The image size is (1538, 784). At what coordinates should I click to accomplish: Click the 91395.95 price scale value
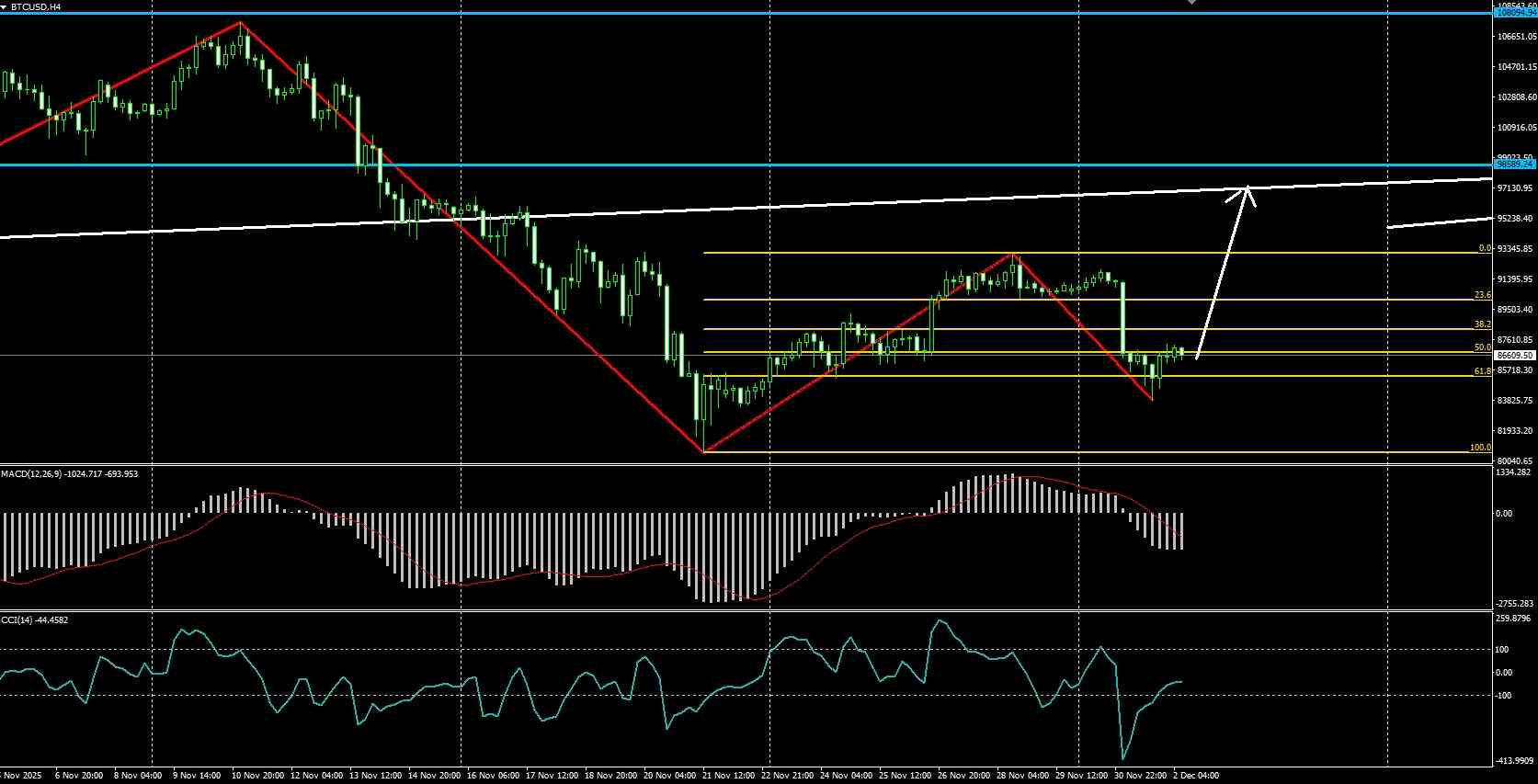[1517, 279]
